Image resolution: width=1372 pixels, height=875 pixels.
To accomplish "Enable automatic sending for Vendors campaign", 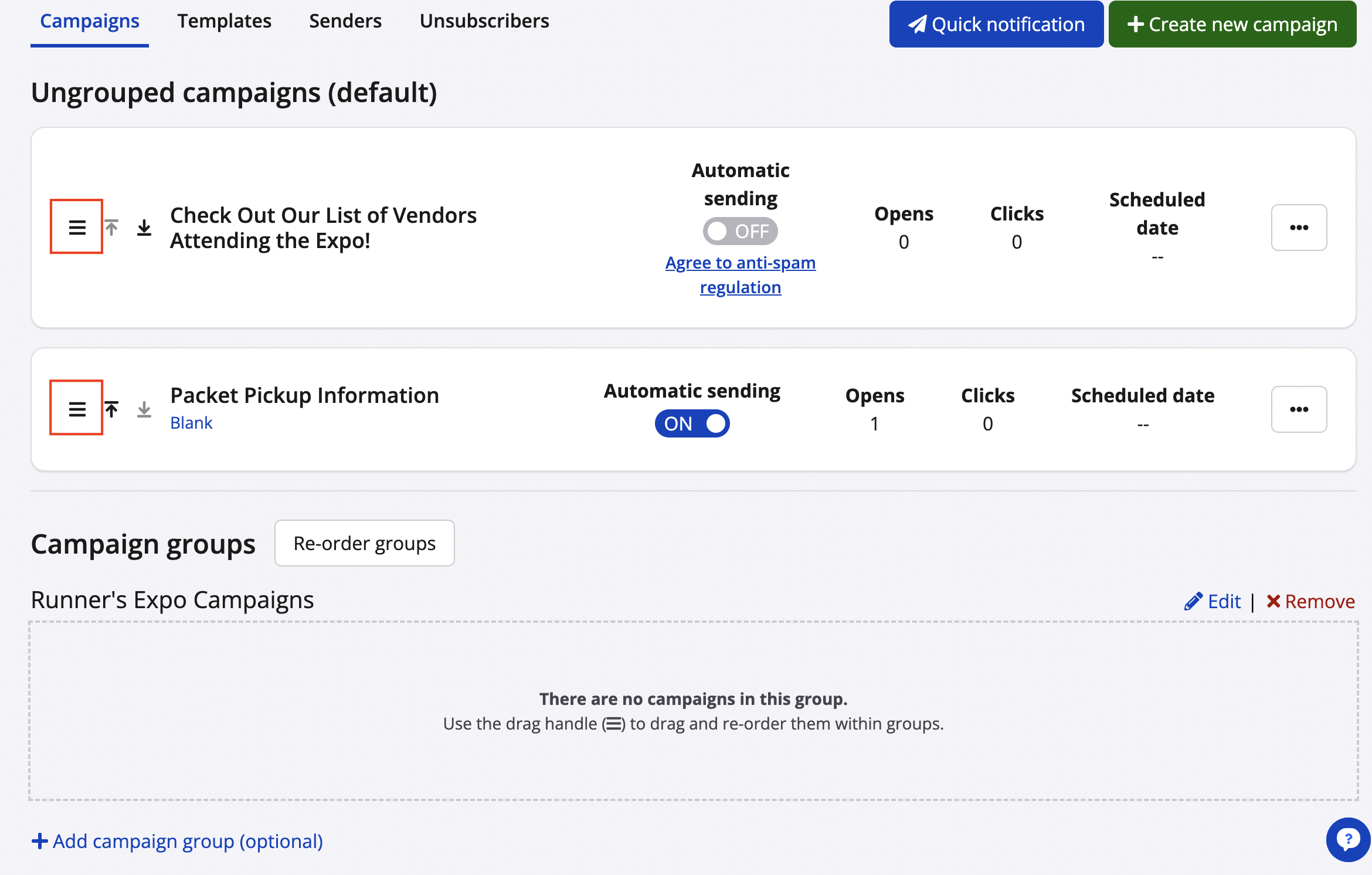I will [740, 231].
